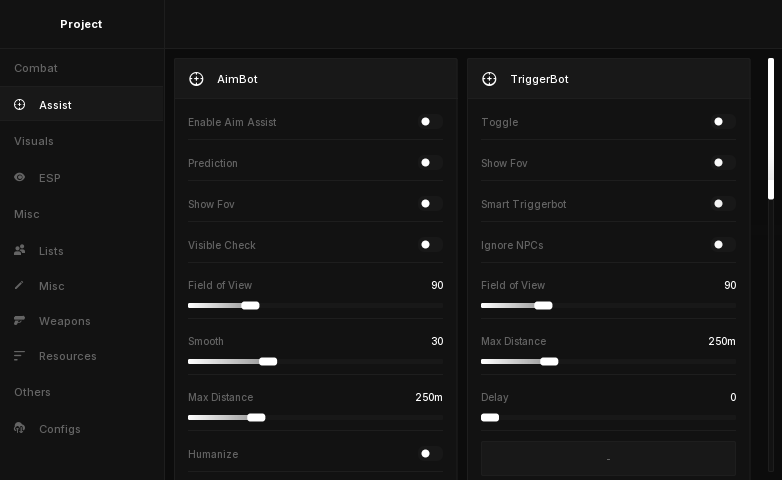
Task: Click the Configs cloud icon
Action: coord(20,429)
